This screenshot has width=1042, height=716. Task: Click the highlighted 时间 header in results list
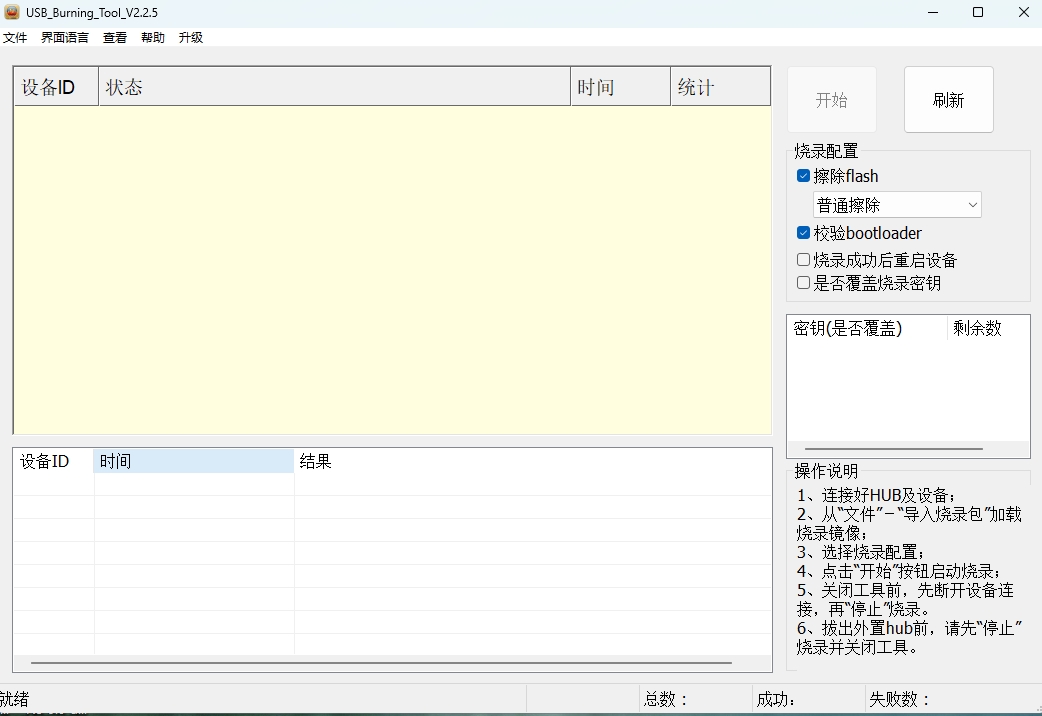tap(193, 461)
